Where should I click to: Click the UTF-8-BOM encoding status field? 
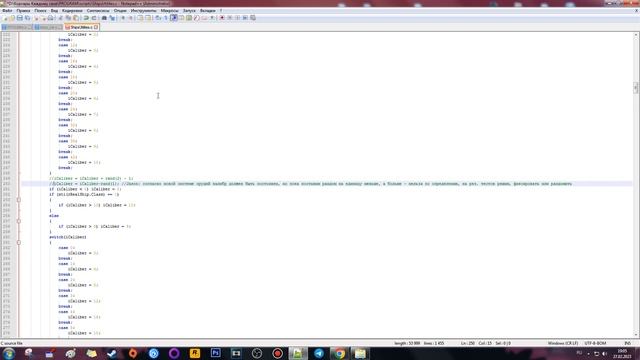595,343
